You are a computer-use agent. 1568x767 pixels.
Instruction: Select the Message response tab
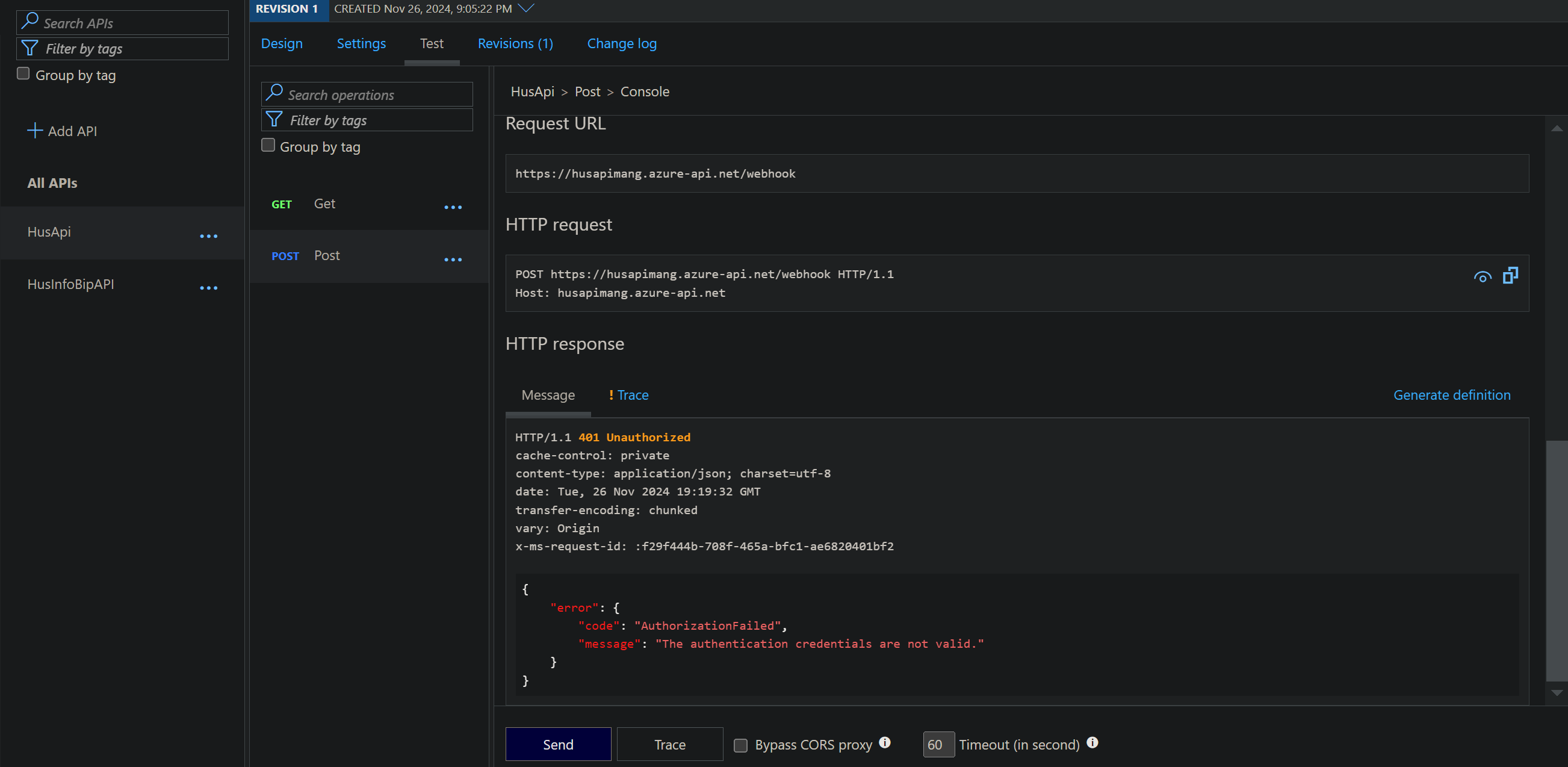pyautogui.click(x=548, y=395)
